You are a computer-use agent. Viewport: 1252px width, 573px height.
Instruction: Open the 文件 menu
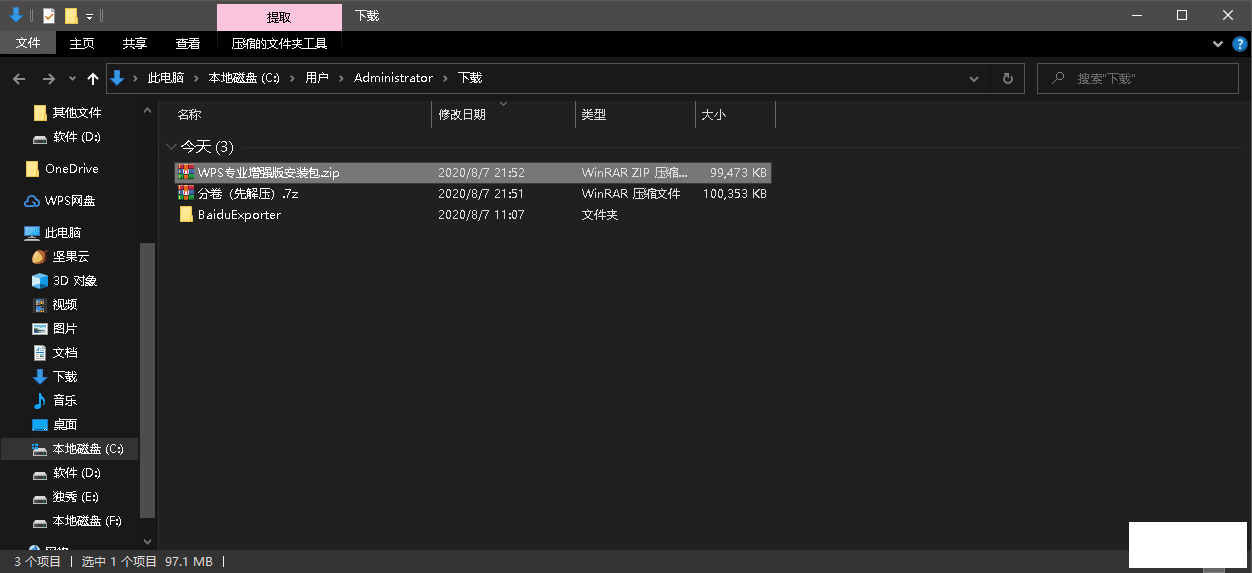28,43
